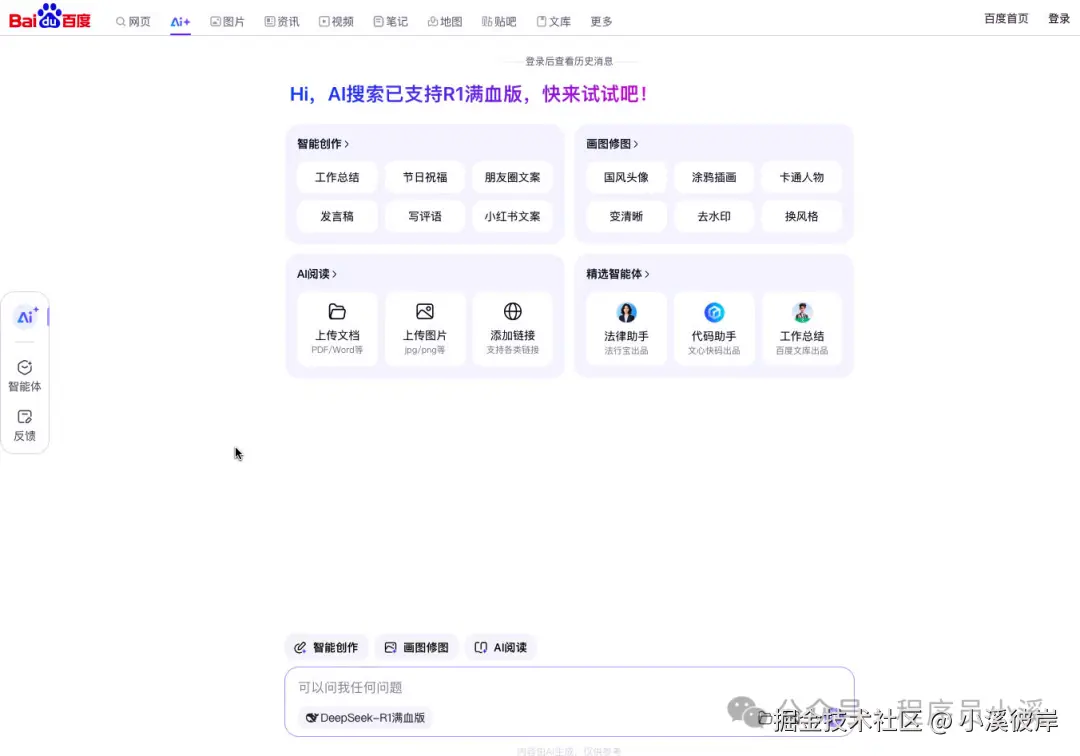Image resolution: width=1080 pixels, height=756 pixels.
Task: Open the 上传文档 document upload option
Action: pyautogui.click(x=337, y=329)
